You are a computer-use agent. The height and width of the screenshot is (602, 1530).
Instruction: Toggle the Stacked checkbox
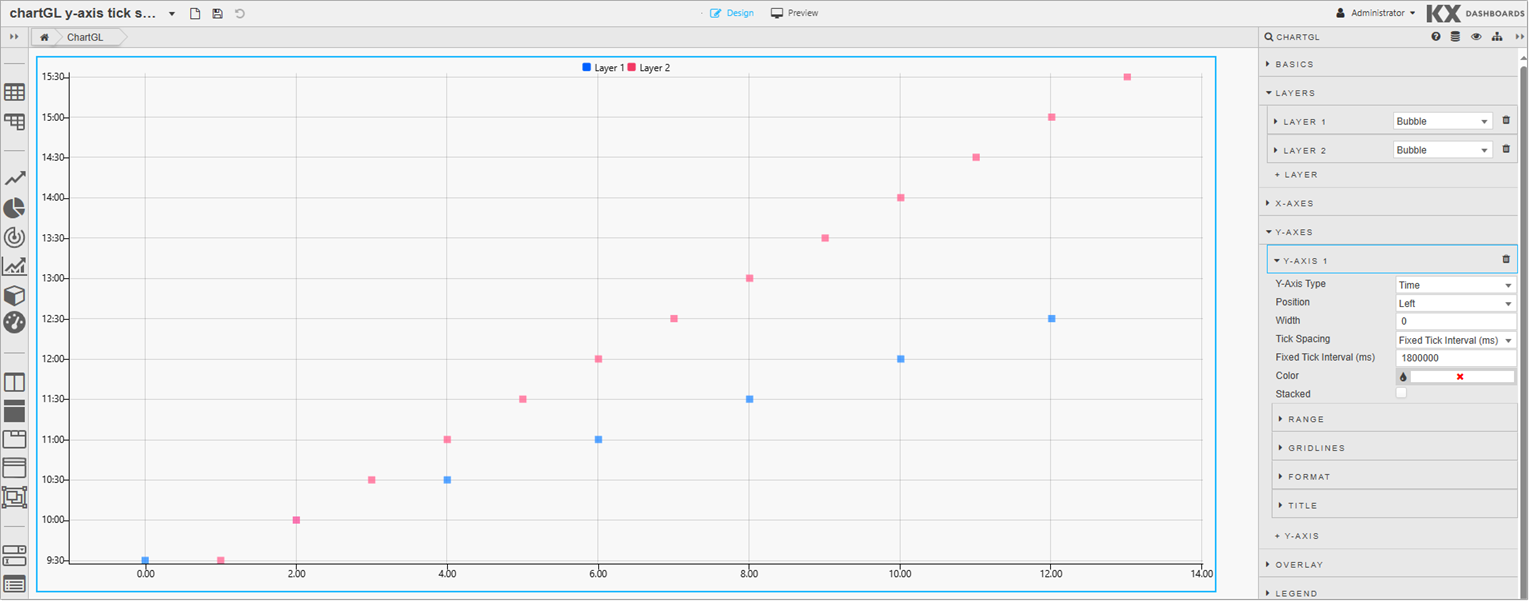(1401, 394)
